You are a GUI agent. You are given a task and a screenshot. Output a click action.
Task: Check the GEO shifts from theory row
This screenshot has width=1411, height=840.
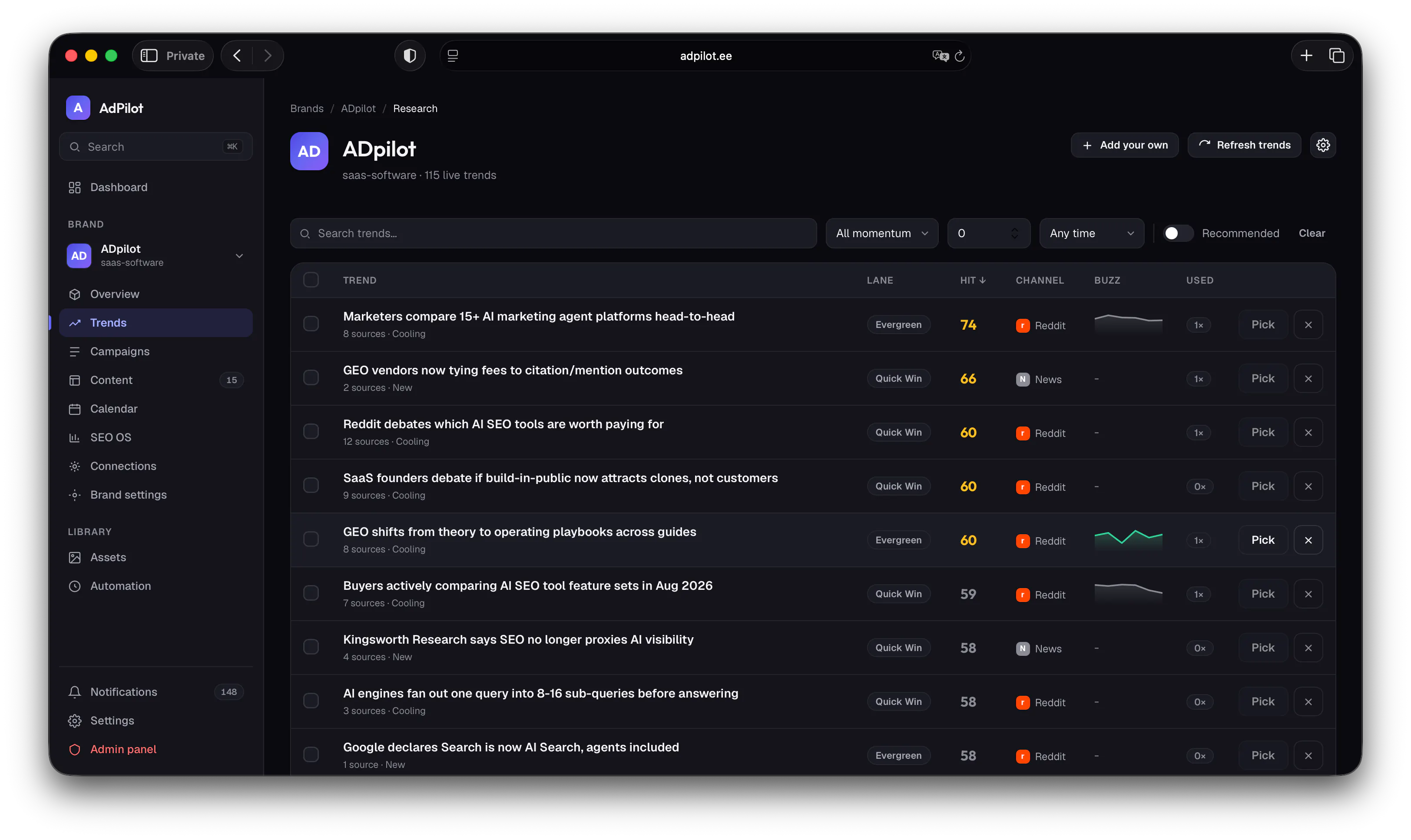(x=311, y=538)
